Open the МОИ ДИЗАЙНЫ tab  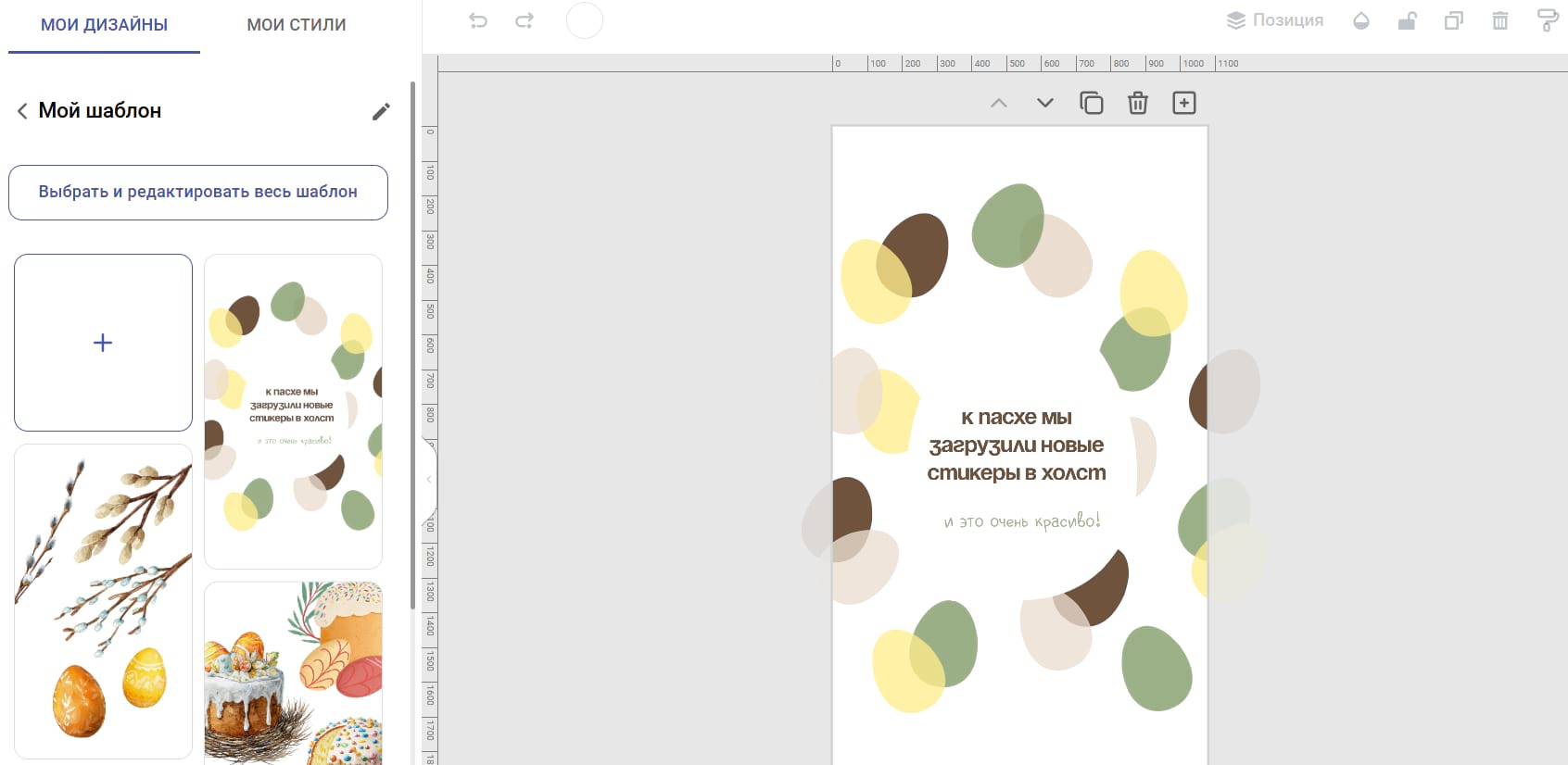pos(104,25)
